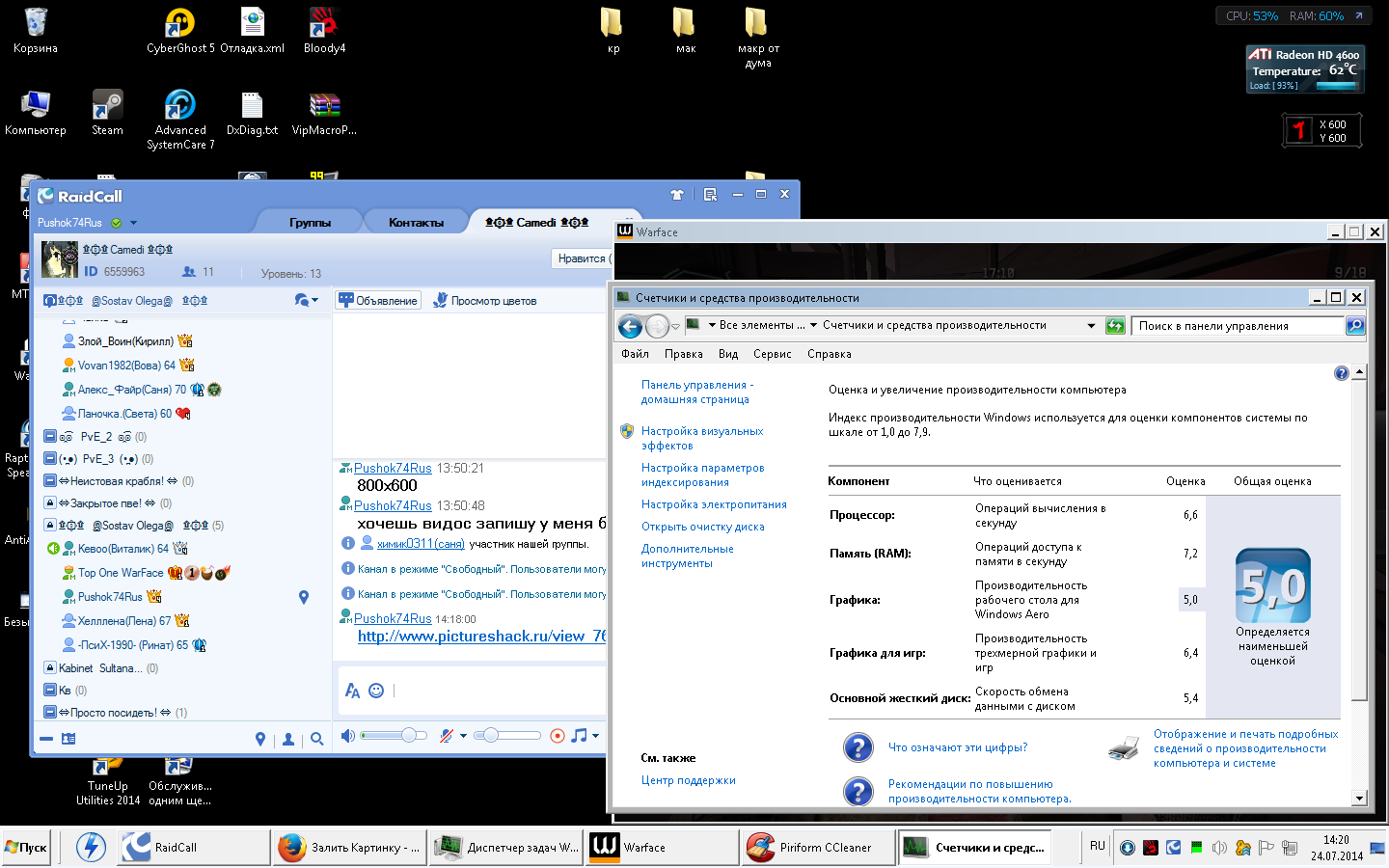The width and height of the screenshot is (1389, 868).
Task: Open the Сервис menu
Action: click(x=772, y=354)
